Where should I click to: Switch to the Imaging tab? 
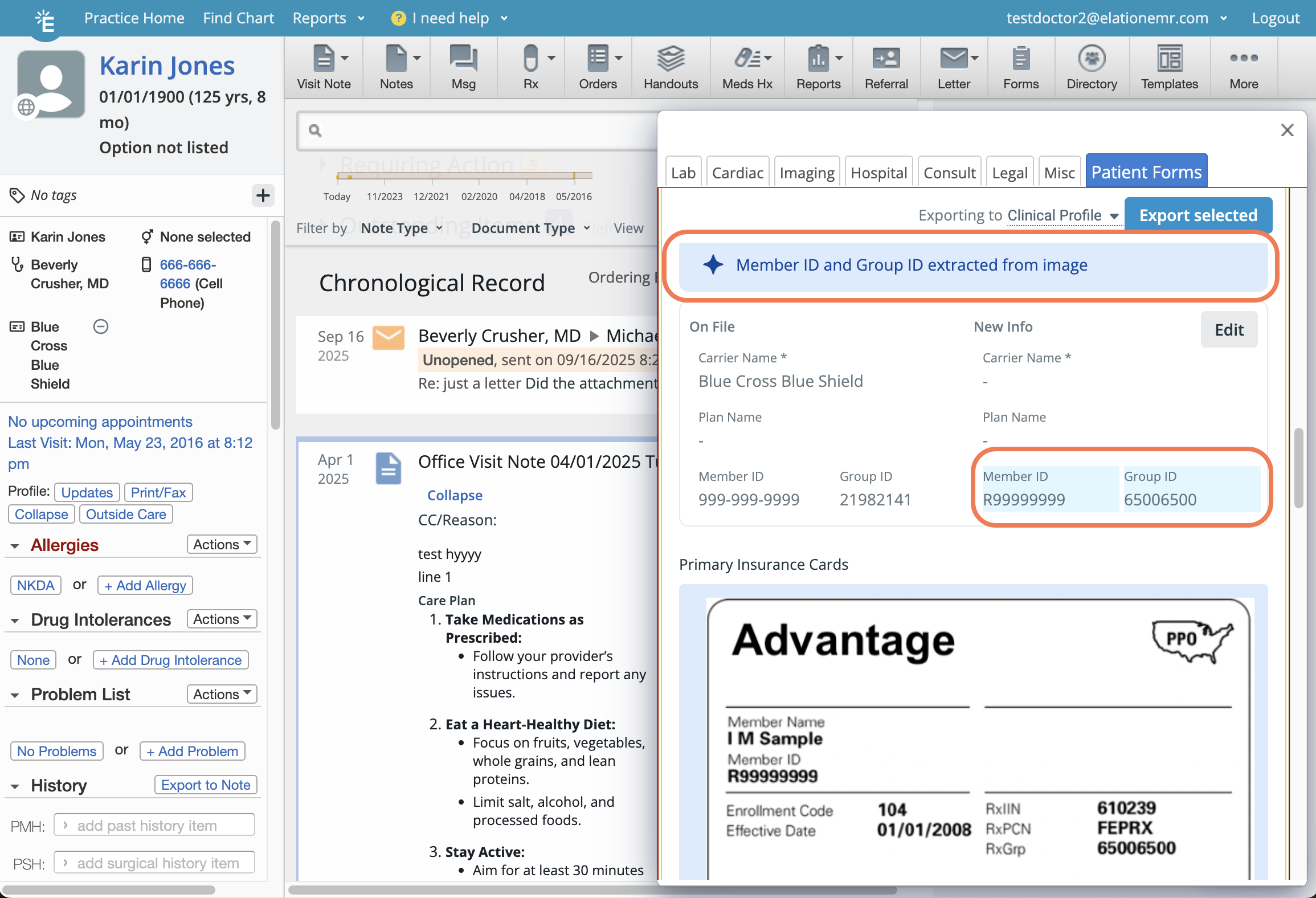coord(806,172)
